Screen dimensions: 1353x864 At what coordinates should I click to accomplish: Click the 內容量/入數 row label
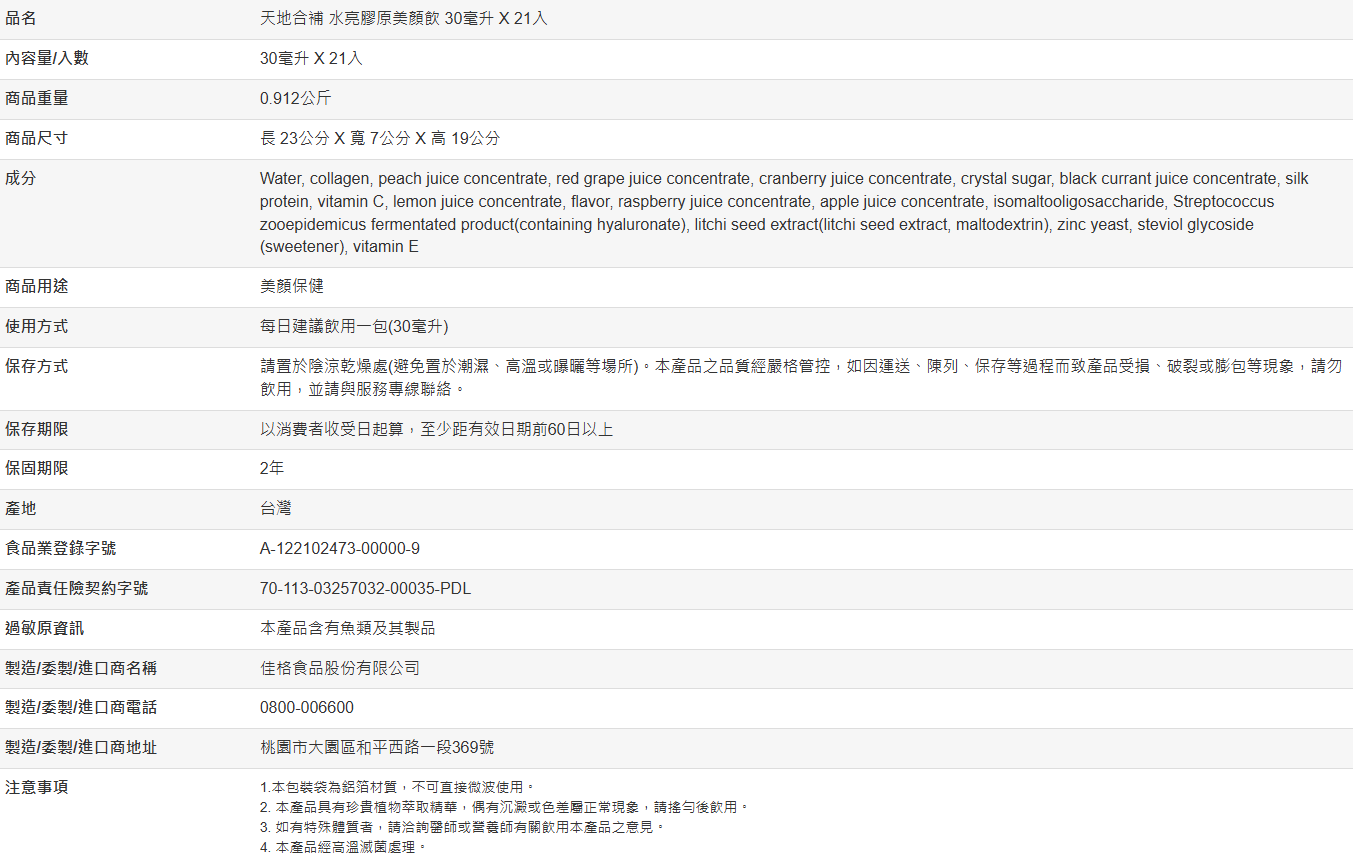coord(47,59)
